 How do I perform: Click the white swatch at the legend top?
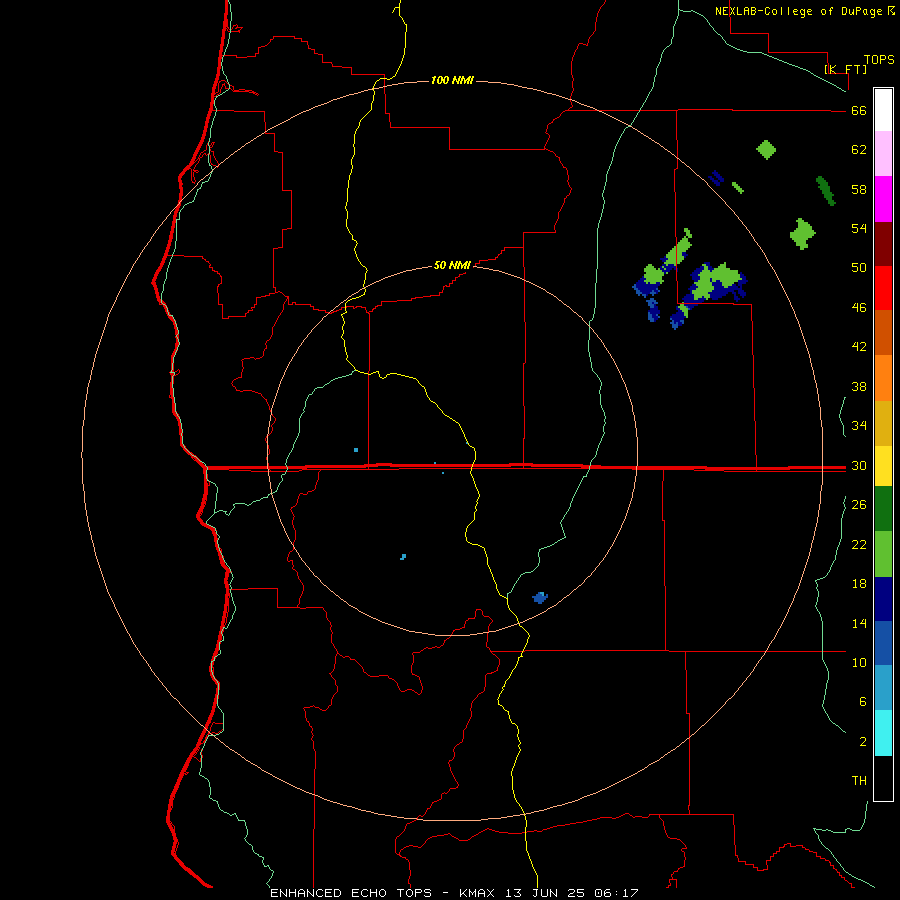pos(883,110)
